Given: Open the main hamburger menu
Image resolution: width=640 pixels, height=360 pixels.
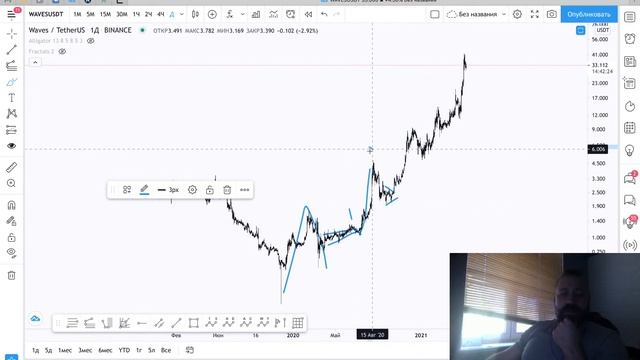Looking at the screenshot, I should click(11, 15).
